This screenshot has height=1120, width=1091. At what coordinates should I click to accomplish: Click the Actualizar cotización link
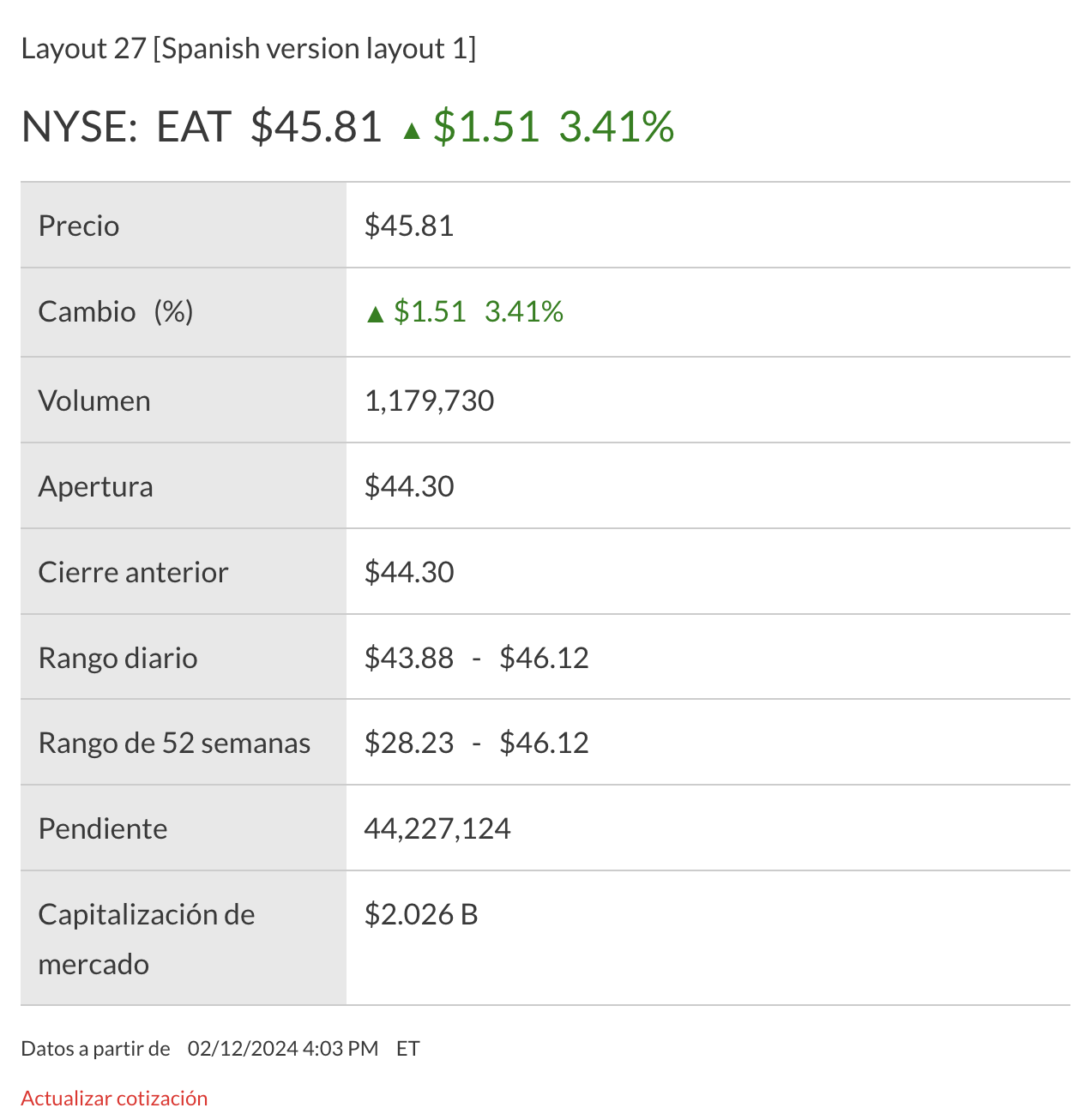pyautogui.click(x=114, y=1099)
